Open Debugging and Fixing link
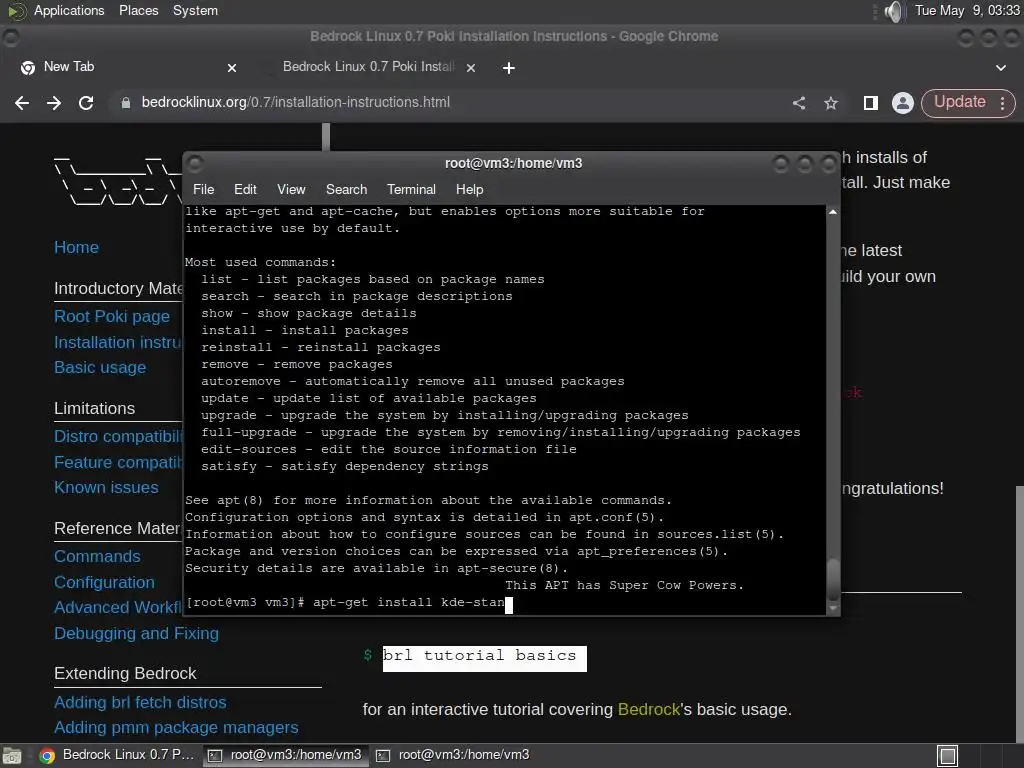Viewport: 1024px width, 768px height. tap(136, 633)
